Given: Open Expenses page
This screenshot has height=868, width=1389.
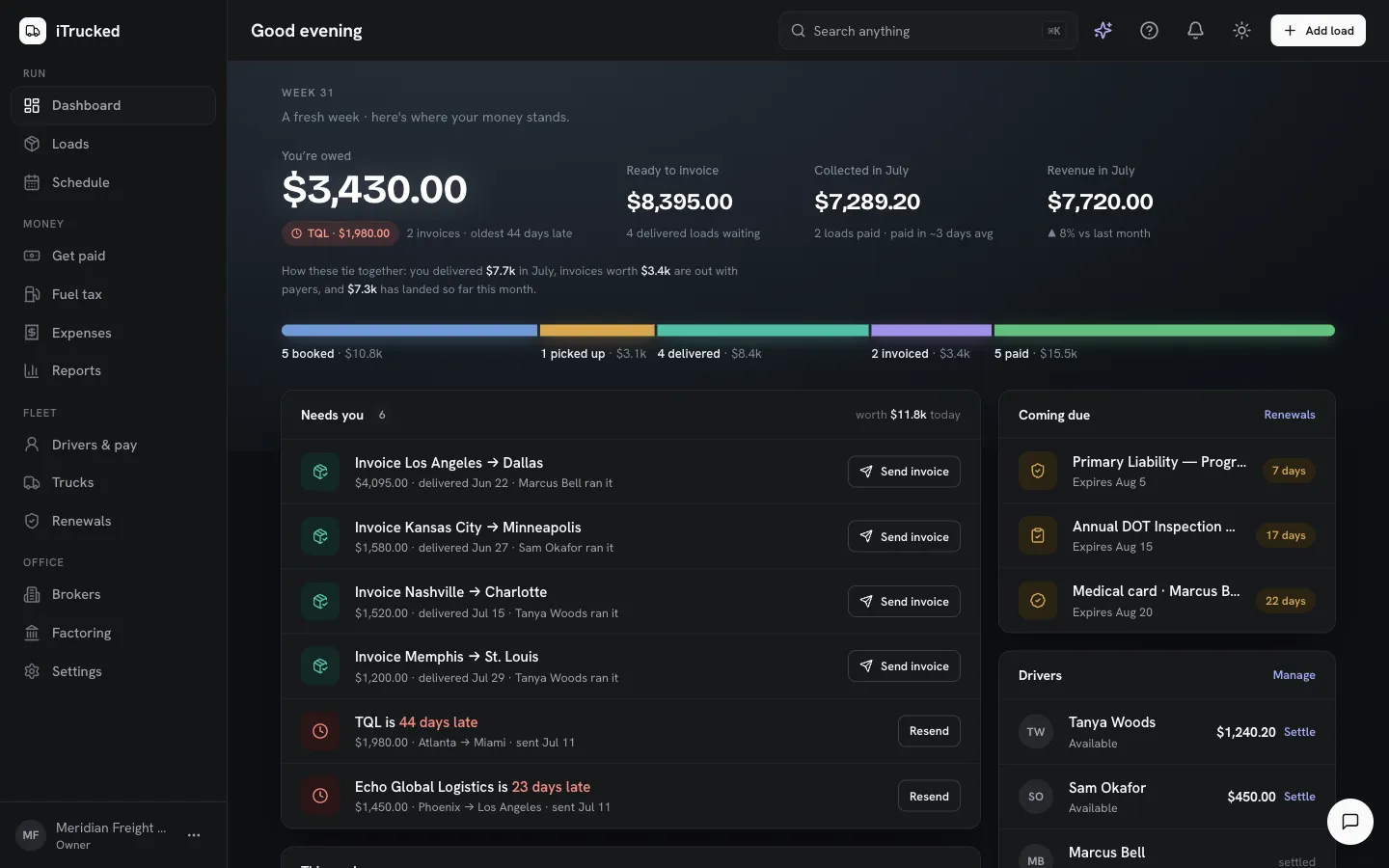Looking at the screenshot, I should (x=113, y=333).
